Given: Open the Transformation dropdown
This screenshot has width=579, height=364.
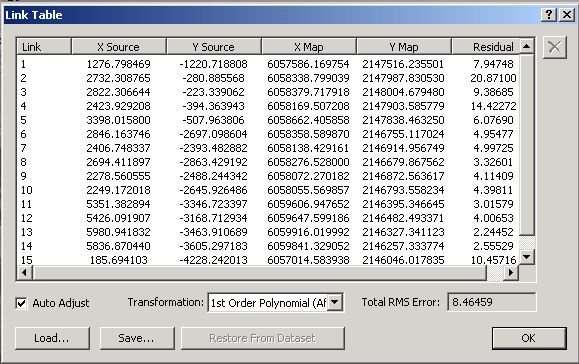Looking at the screenshot, I should (335, 302).
